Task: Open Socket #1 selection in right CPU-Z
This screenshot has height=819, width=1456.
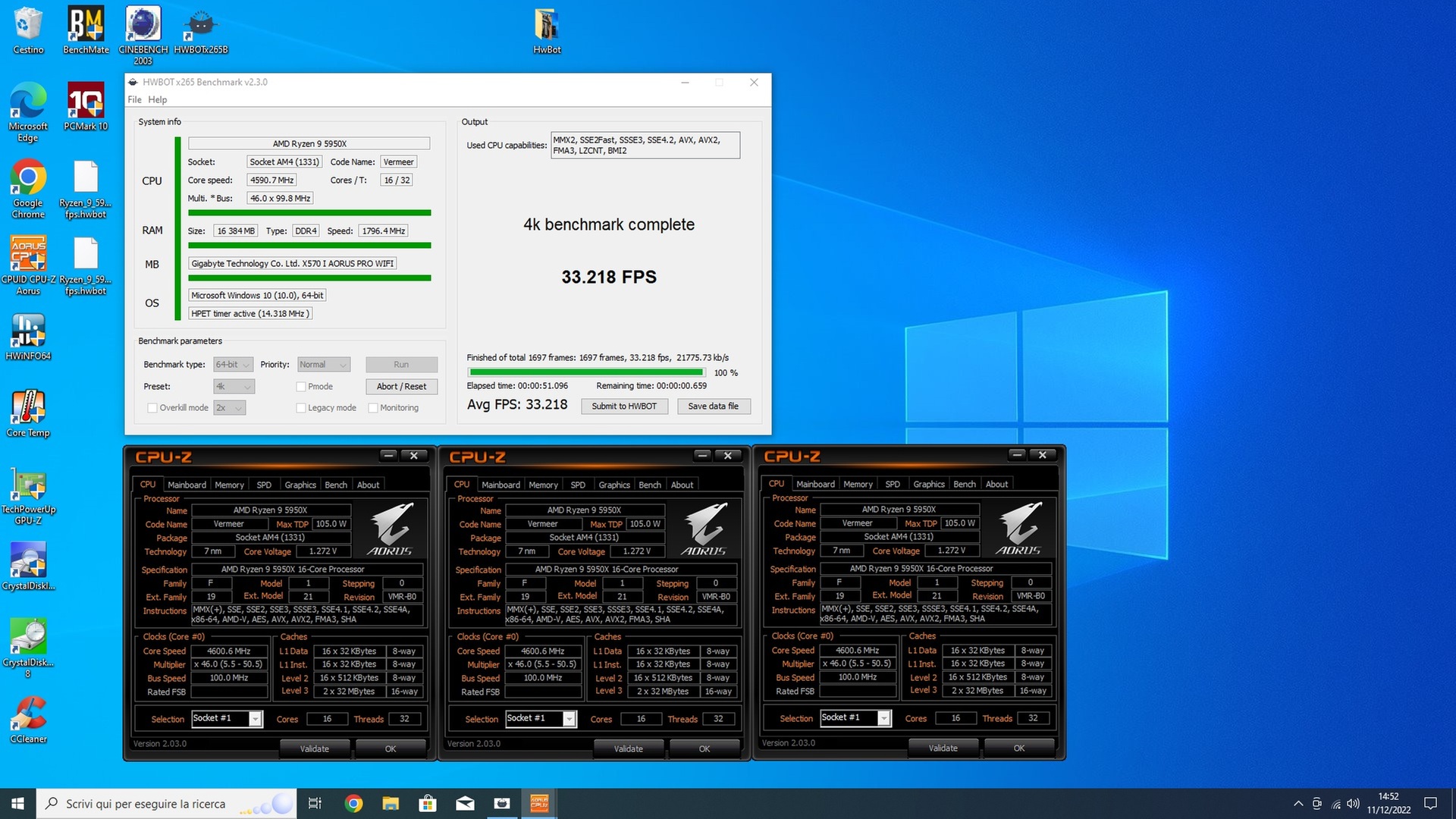Action: (855, 717)
